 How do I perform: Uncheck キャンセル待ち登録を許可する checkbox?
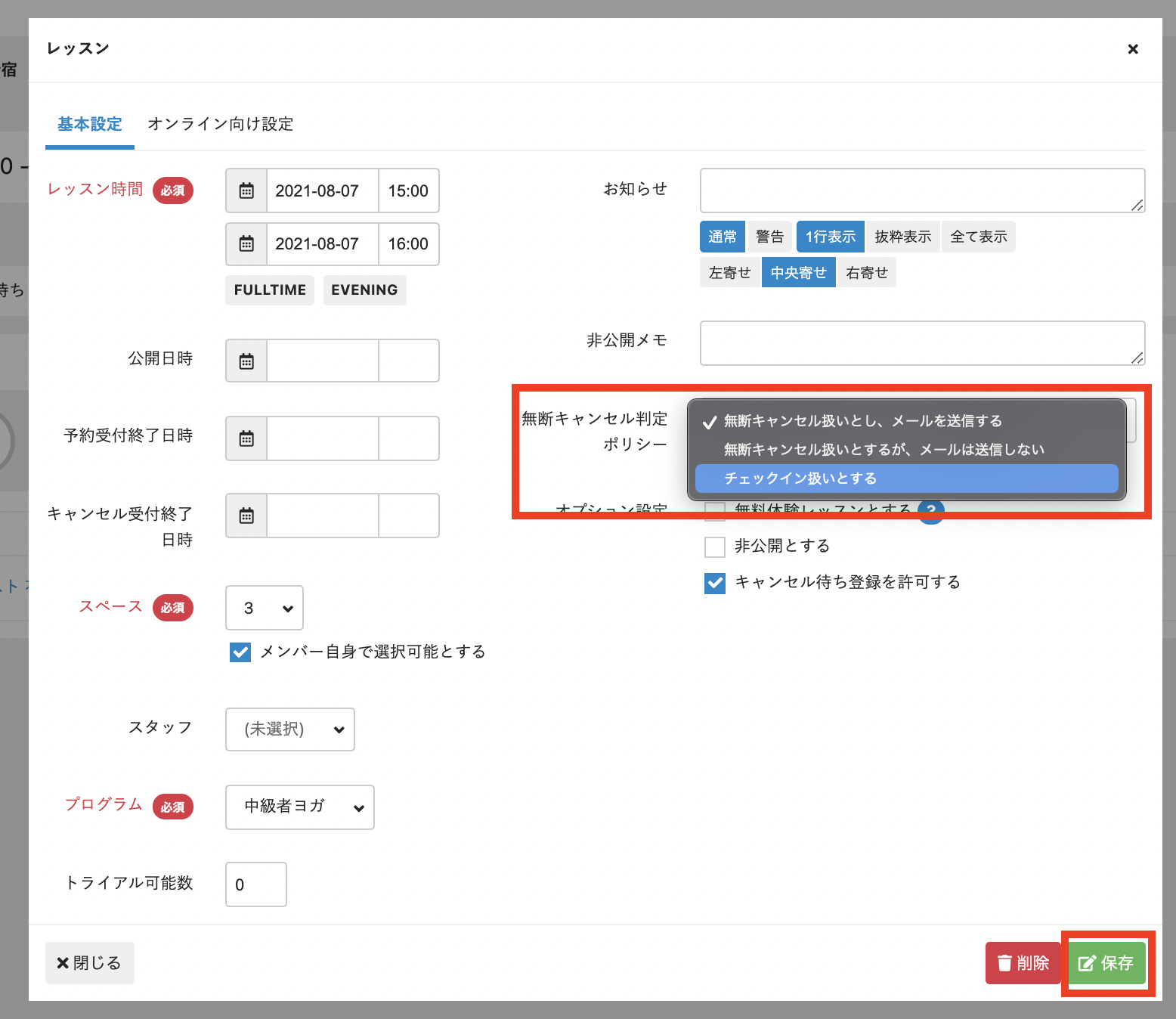tap(715, 583)
